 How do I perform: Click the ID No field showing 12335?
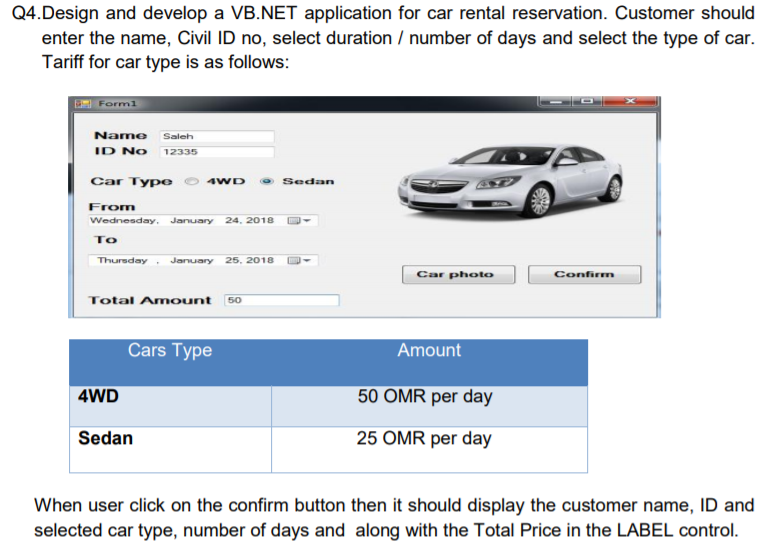pyautogui.click(x=217, y=152)
